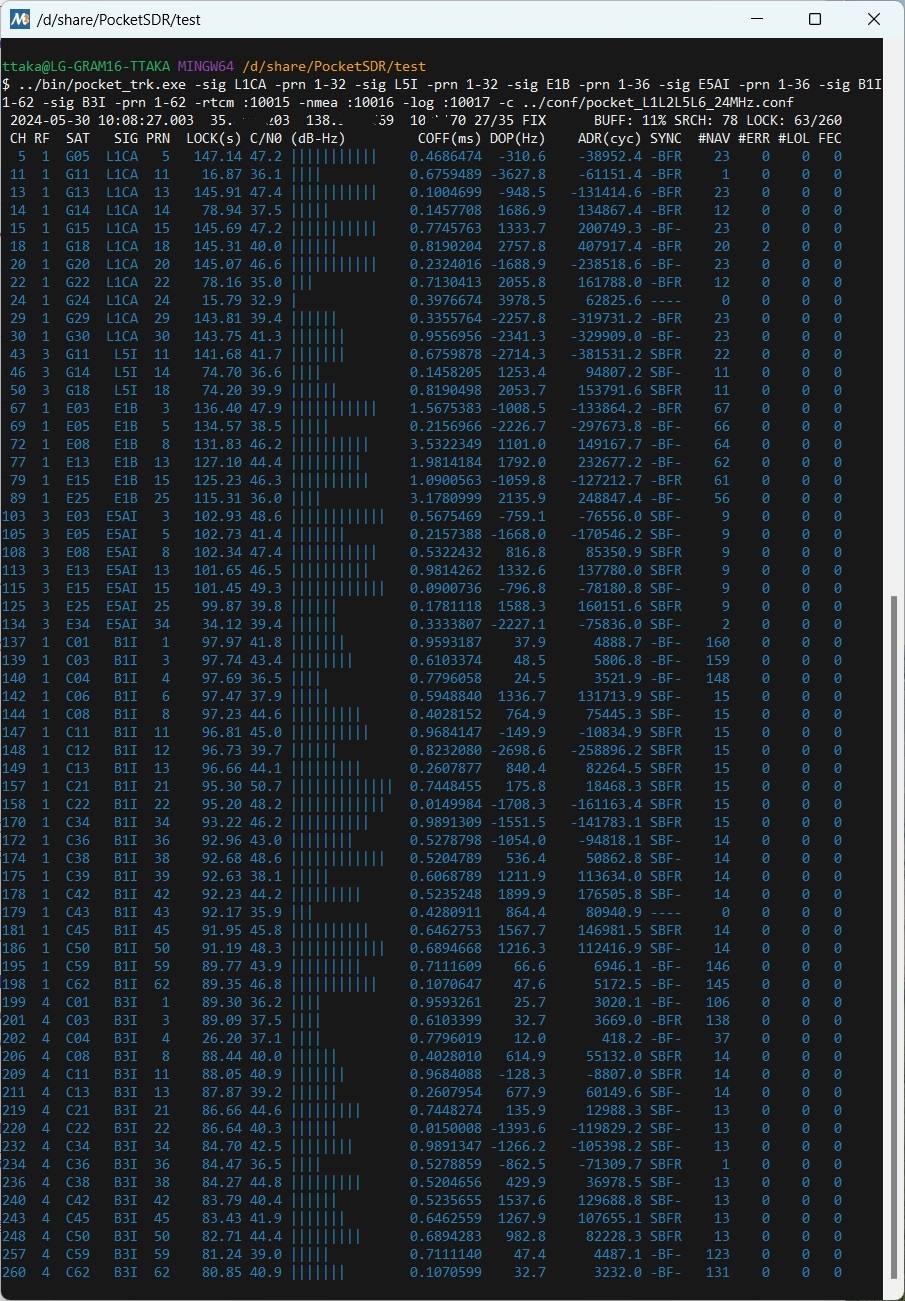The width and height of the screenshot is (905, 1301).
Task: Click the C21 B1I signal bar graph
Action: [x=340, y=786]
